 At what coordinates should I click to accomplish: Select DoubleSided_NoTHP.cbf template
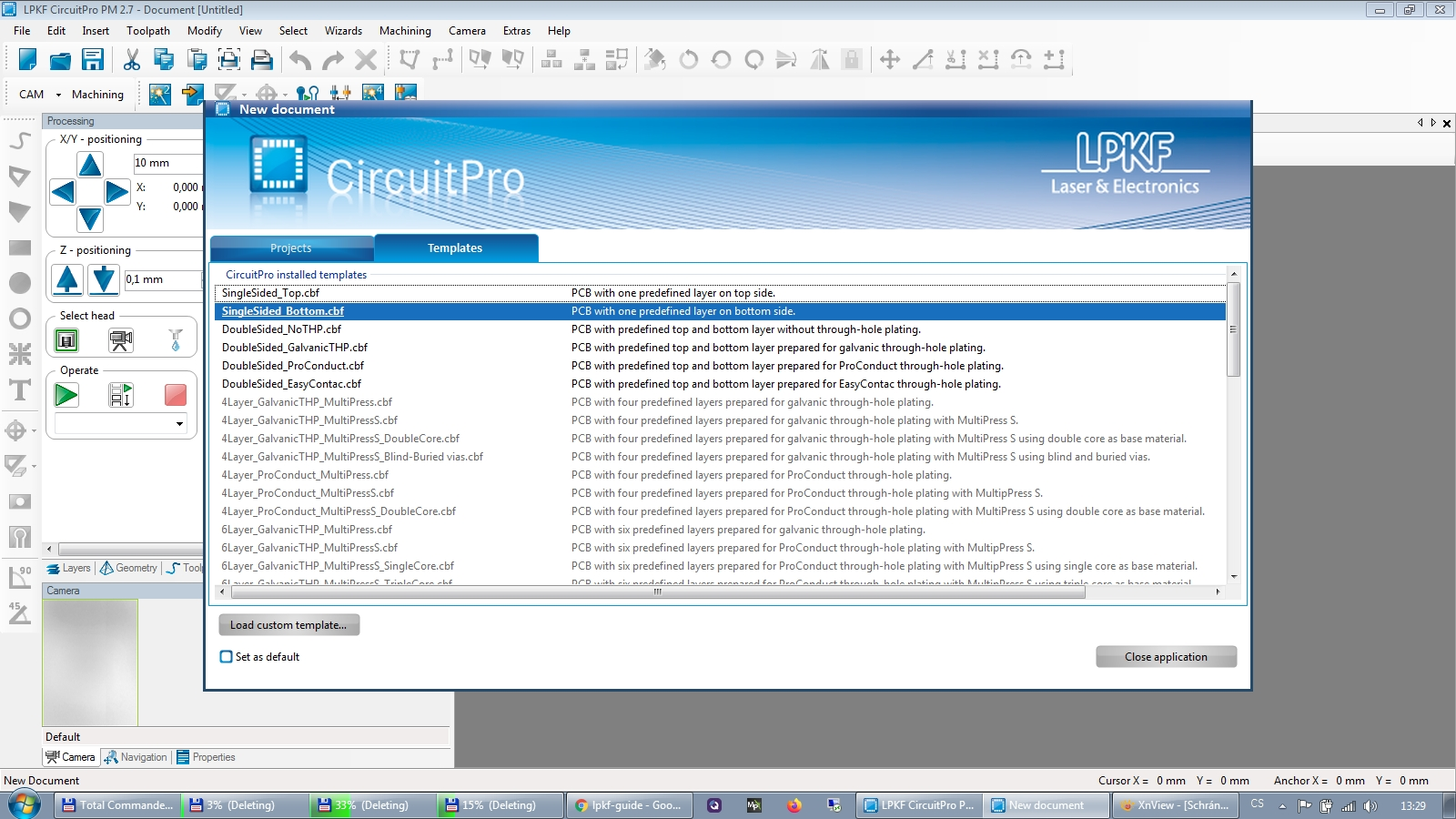tap(720, 329)
